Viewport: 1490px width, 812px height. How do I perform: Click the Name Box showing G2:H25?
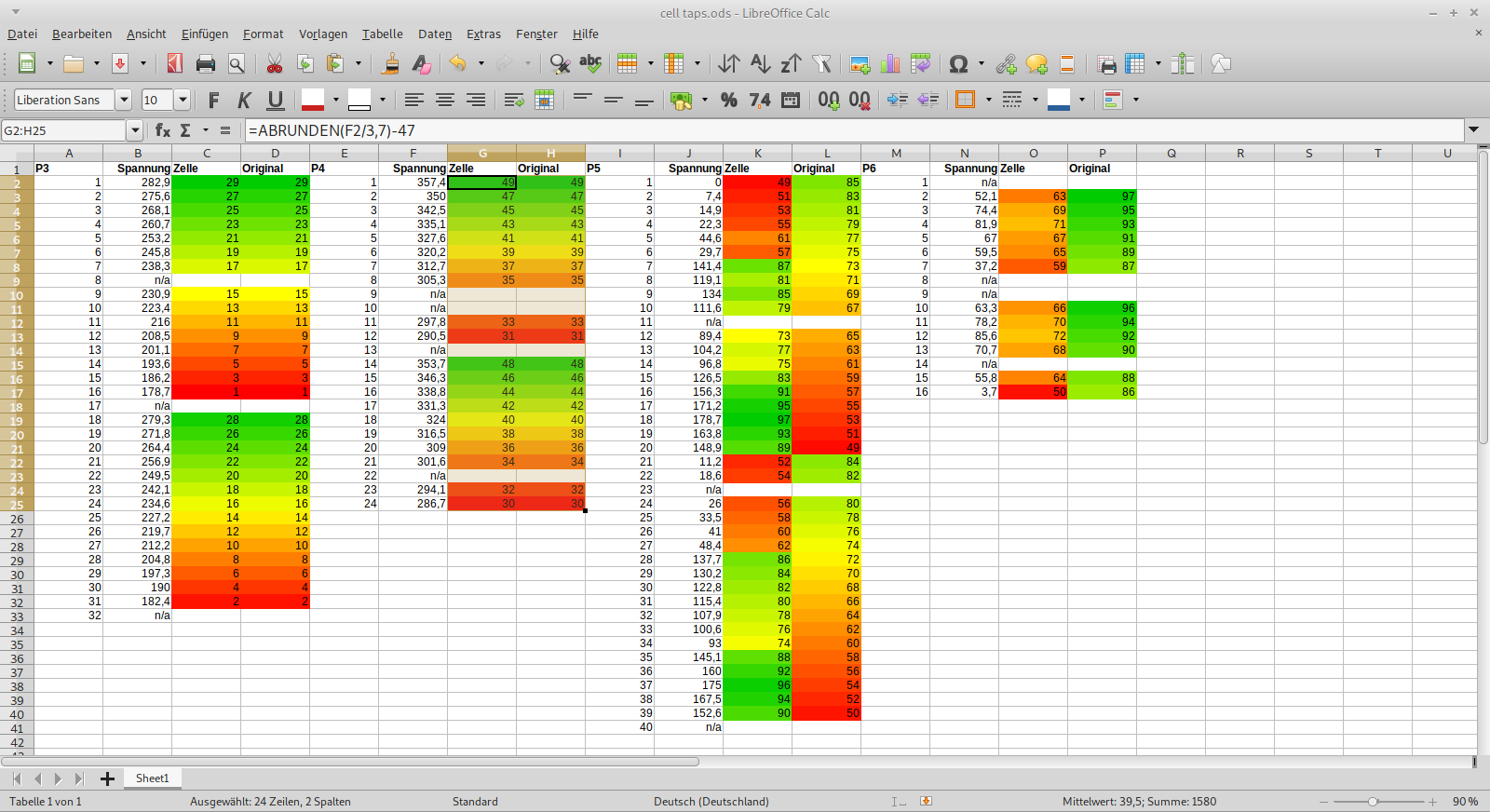pos(63,130)
